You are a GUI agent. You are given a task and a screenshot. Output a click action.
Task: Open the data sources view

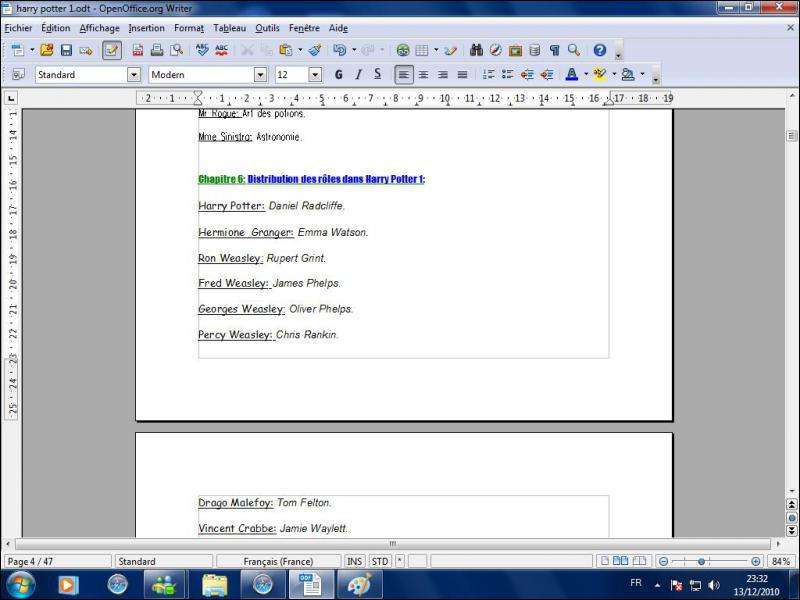click(535, 50)
